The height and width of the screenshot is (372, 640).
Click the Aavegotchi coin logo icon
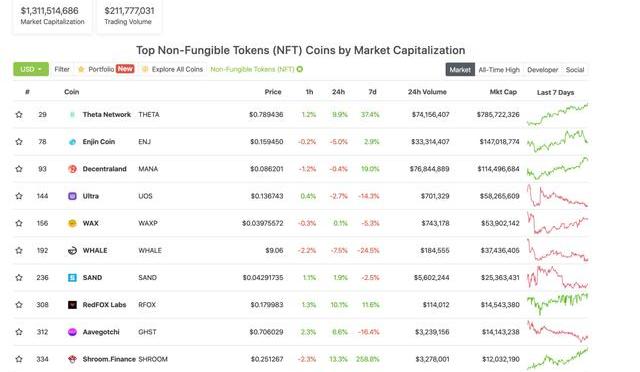click(72, 332)
